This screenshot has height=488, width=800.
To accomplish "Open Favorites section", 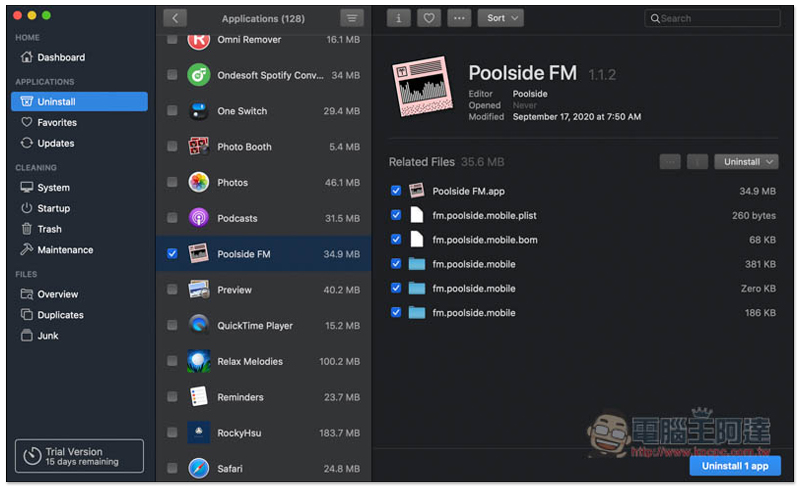I will [49, 123].
